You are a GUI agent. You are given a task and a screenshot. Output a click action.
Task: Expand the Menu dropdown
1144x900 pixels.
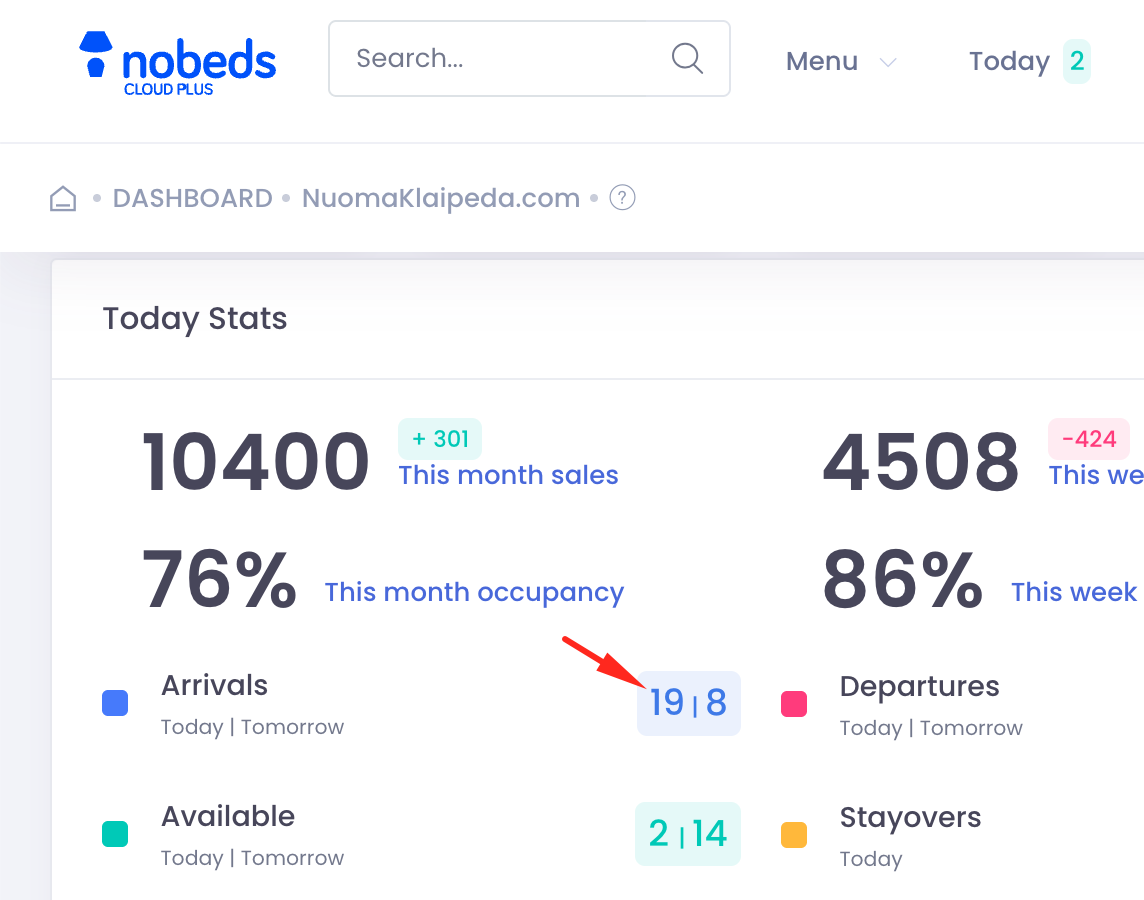pyautogui.click(x=821, y=61)
